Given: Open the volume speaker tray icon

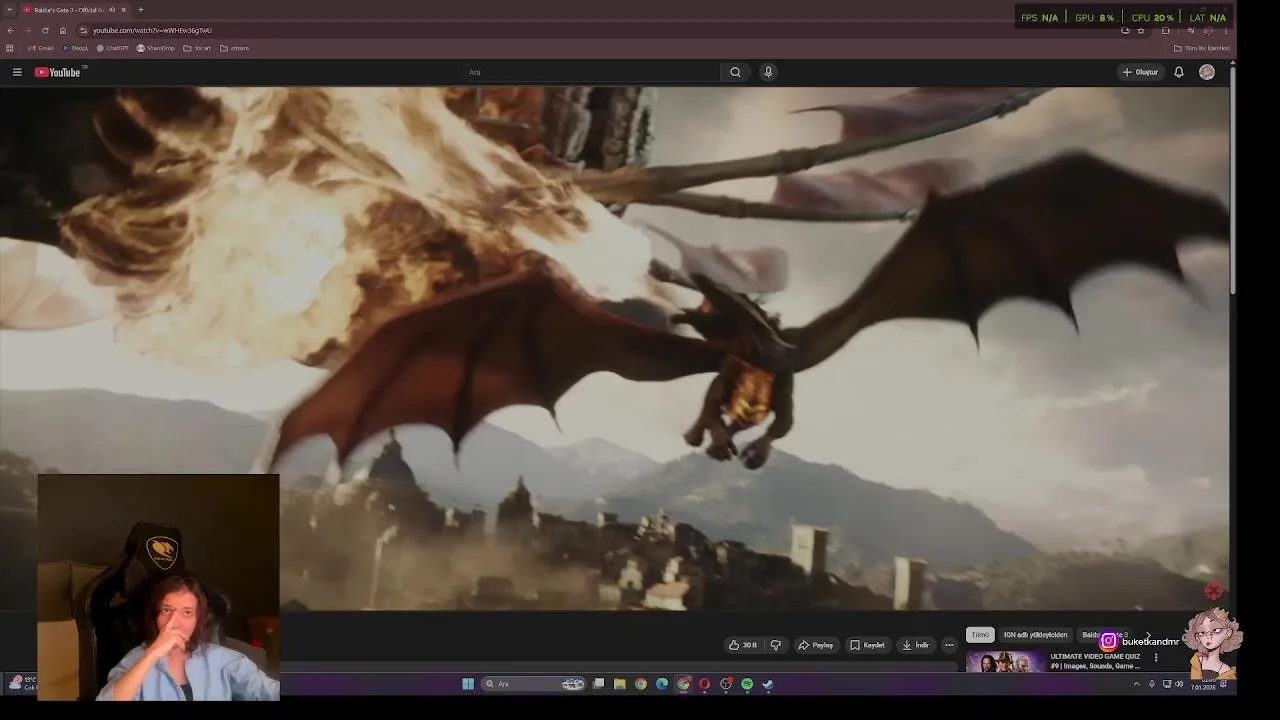Looking at the screenshot, I should click(x=1179, y=684).
